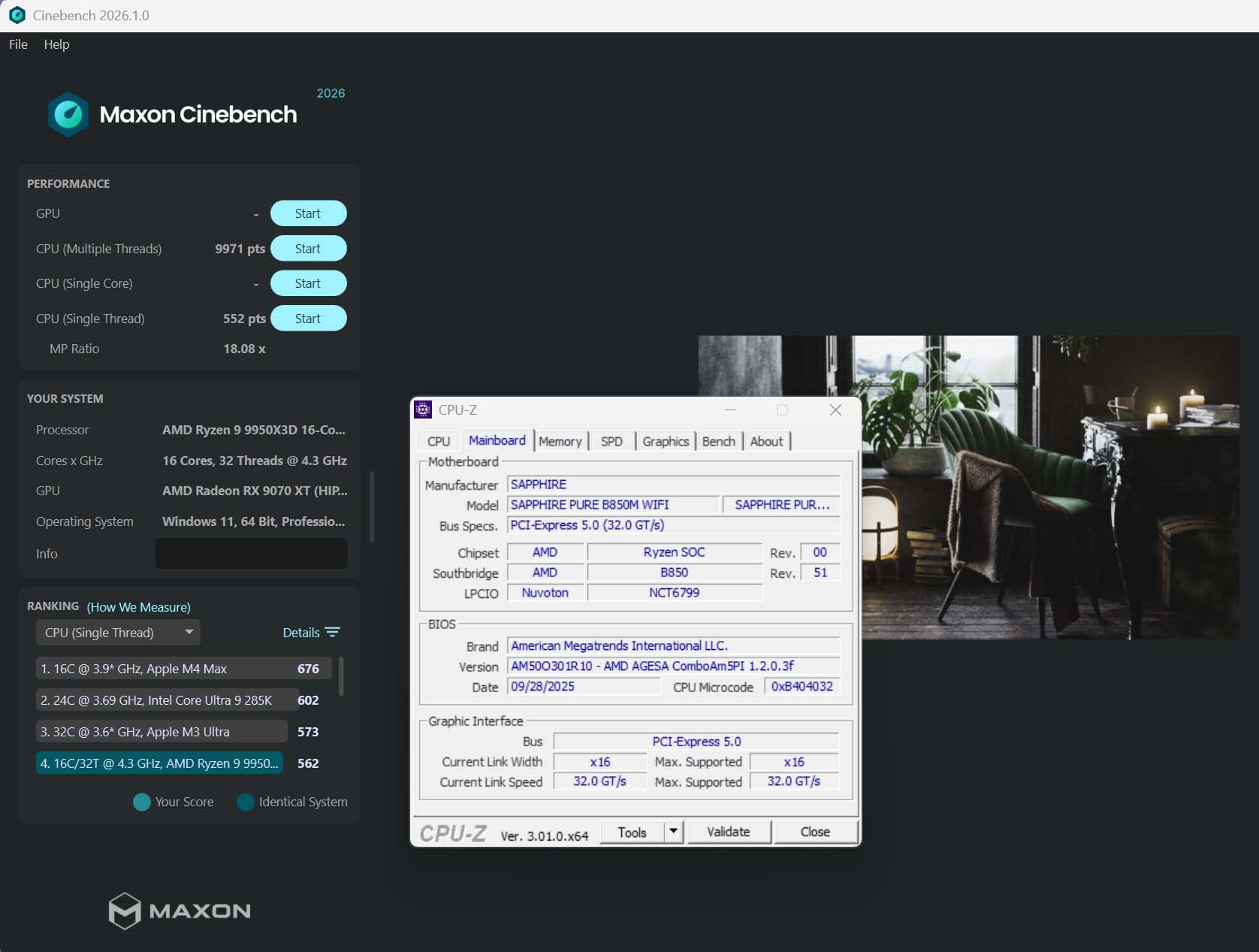This screenshot has width=1259, height=952.
Task: Click the Validate button in CPU-Z
Action: pyautogui.click(x=729, y=832)
